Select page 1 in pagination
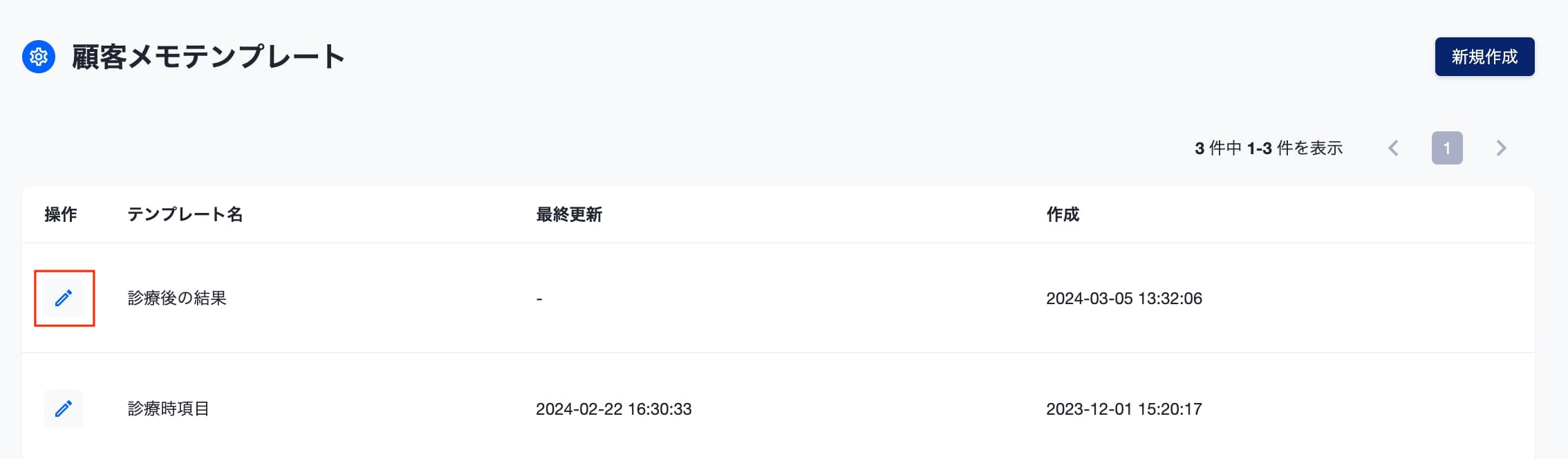 coord(1447,148)
